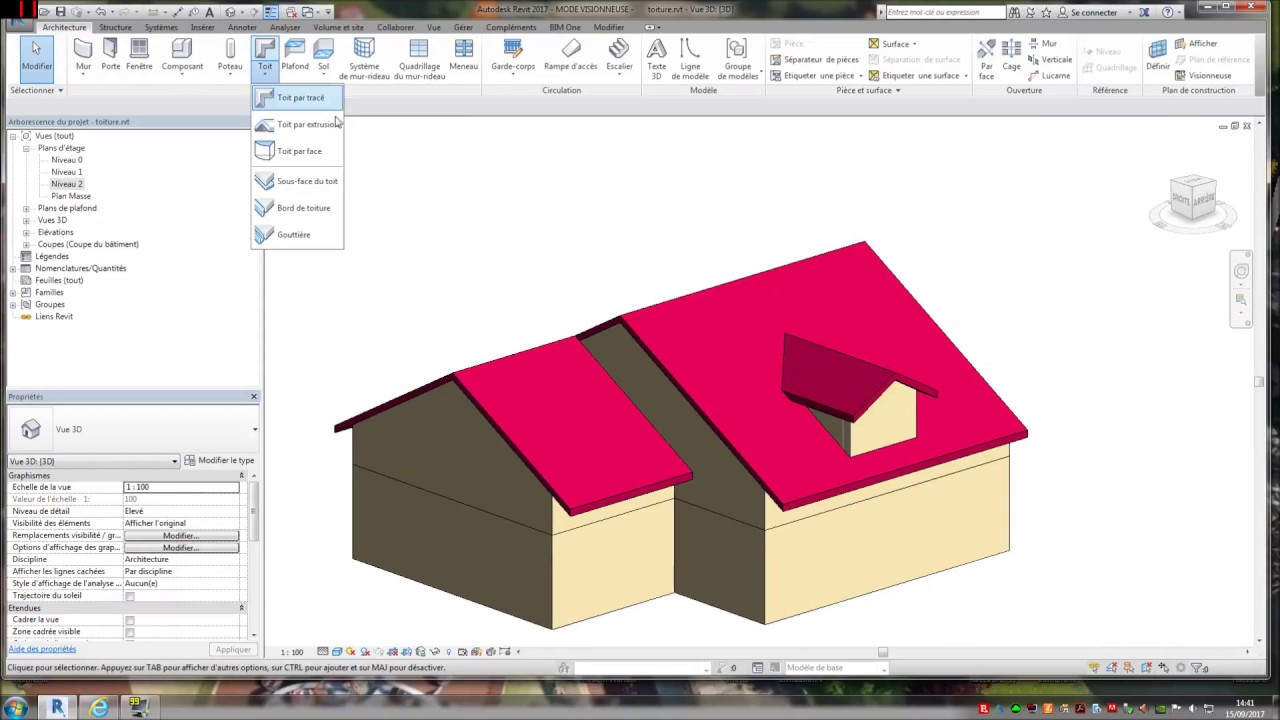Click Quadrillage du mur-rideau tool

[419, 59]
